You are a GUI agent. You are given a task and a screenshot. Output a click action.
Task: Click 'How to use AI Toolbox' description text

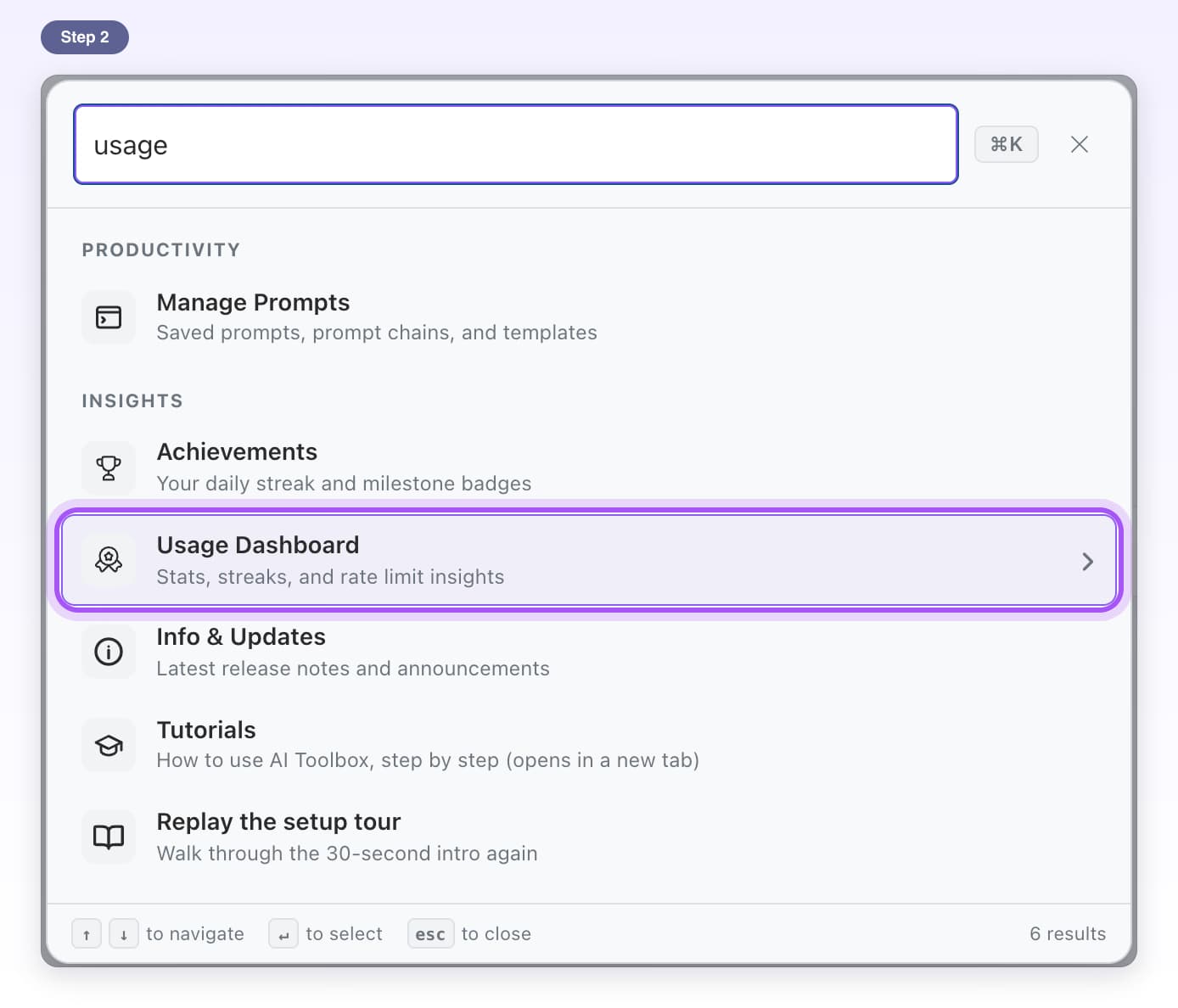coord(428,760)
